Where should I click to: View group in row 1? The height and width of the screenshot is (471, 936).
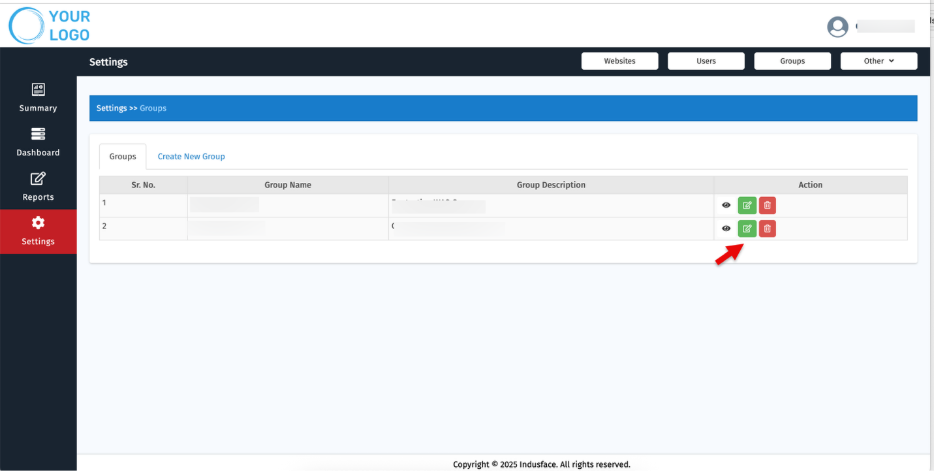coord(726,205)
